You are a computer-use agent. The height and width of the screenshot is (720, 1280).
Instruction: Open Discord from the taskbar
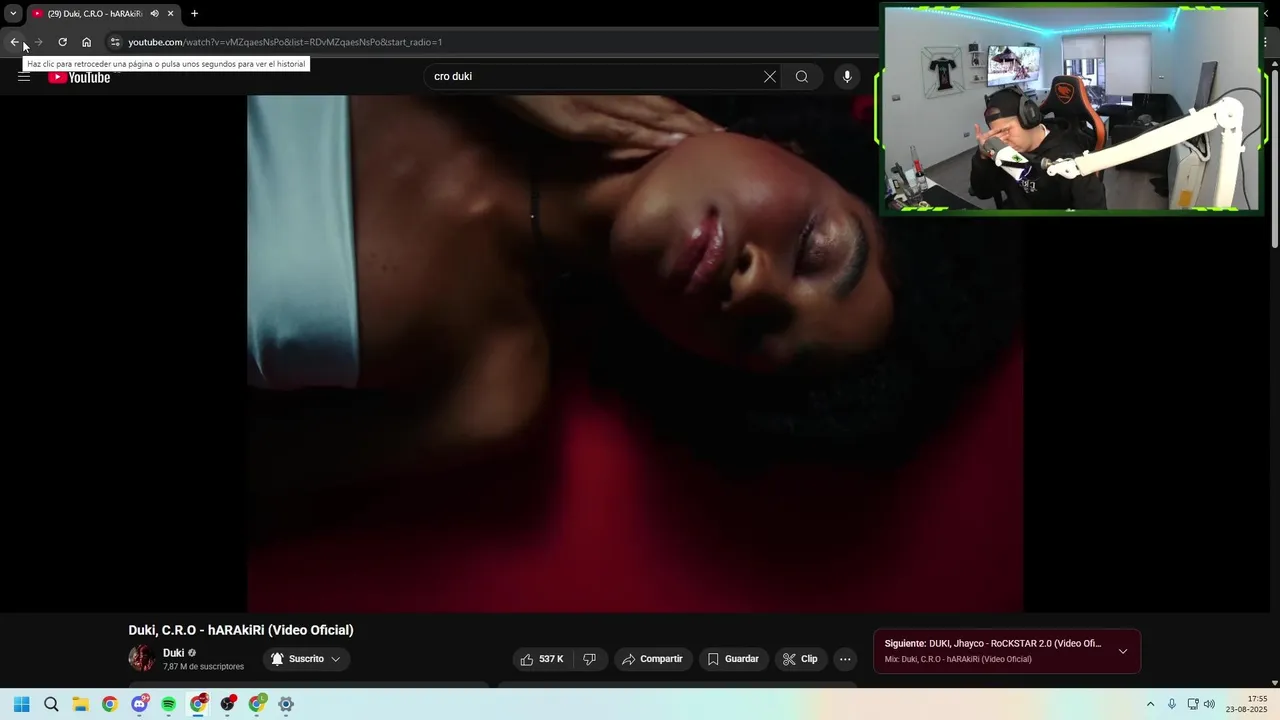tap(139, 704)
